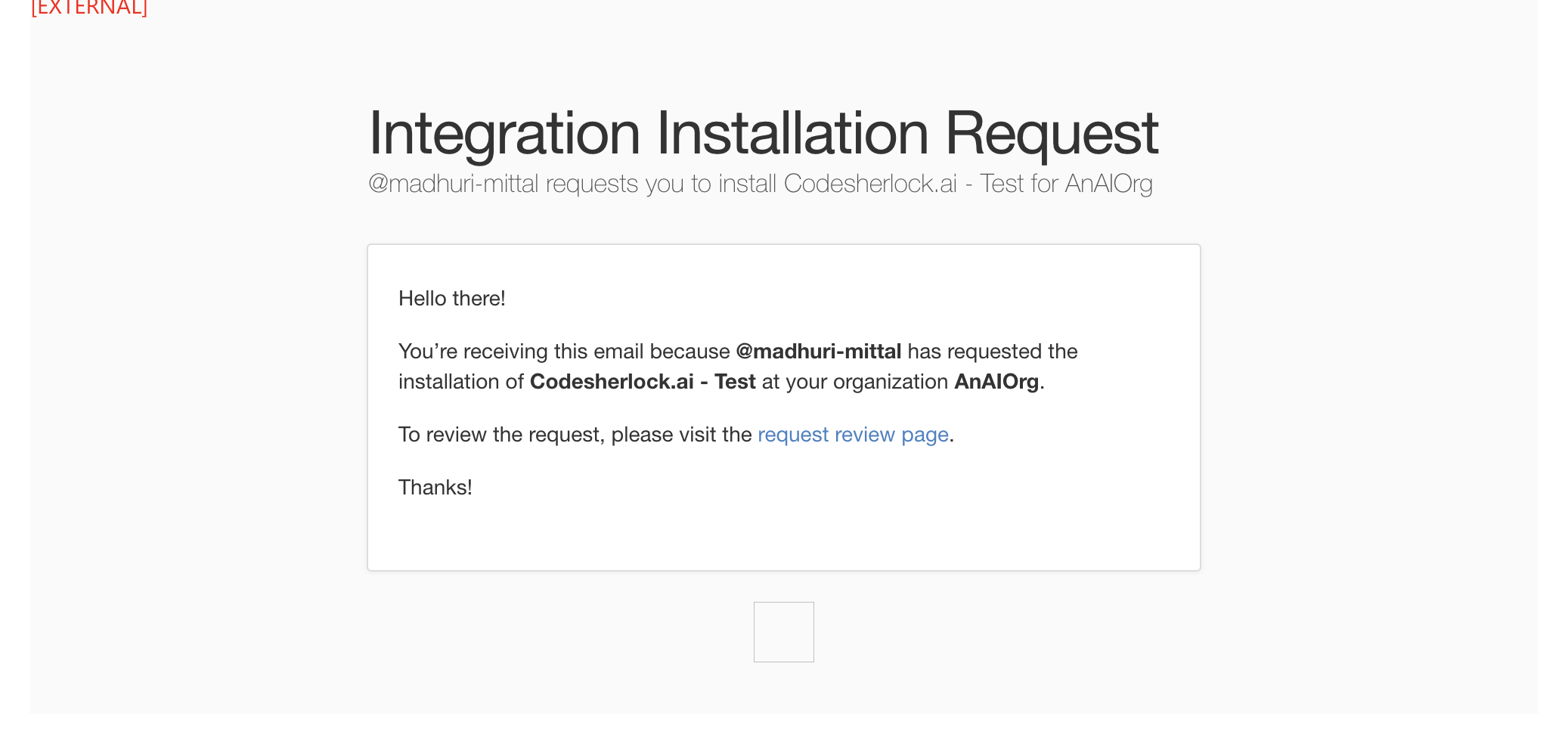1568x747 pixels.
Task: Click bold @madhuri-mittal in the email body
Action: (818, 352)
